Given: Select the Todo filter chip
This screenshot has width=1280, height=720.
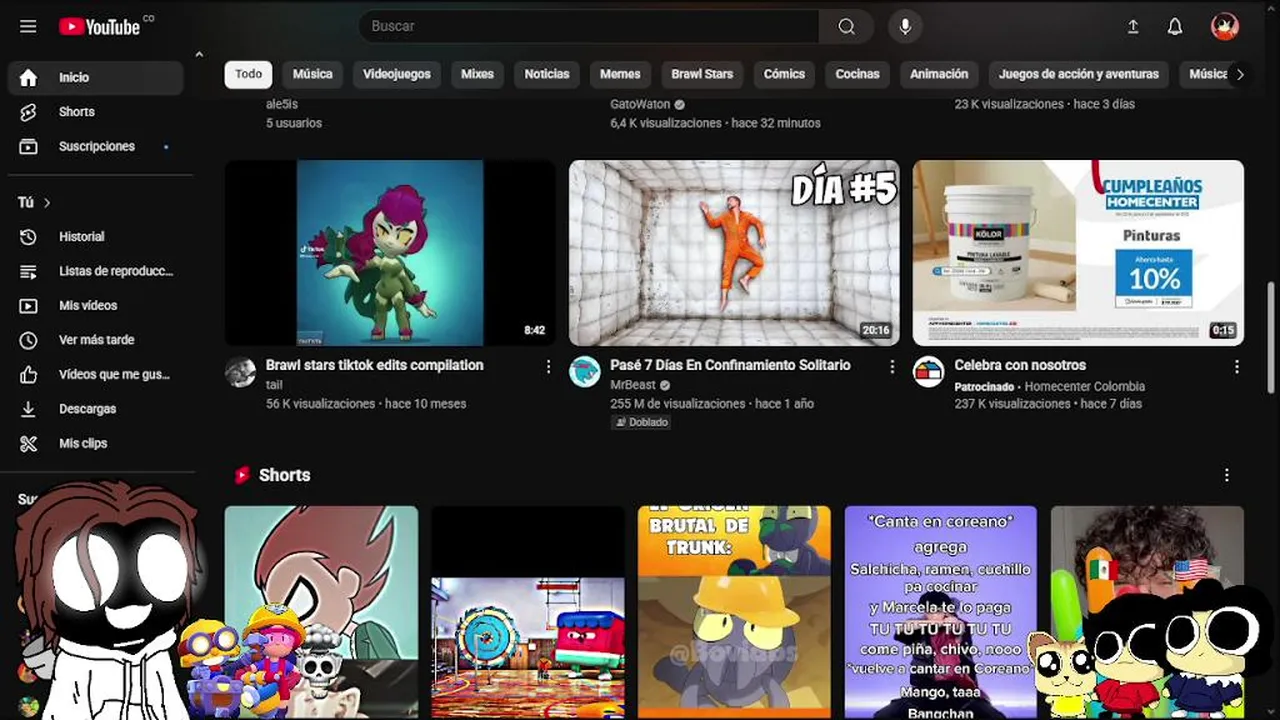Looking at the screenshot, I should tap(249, 74).
